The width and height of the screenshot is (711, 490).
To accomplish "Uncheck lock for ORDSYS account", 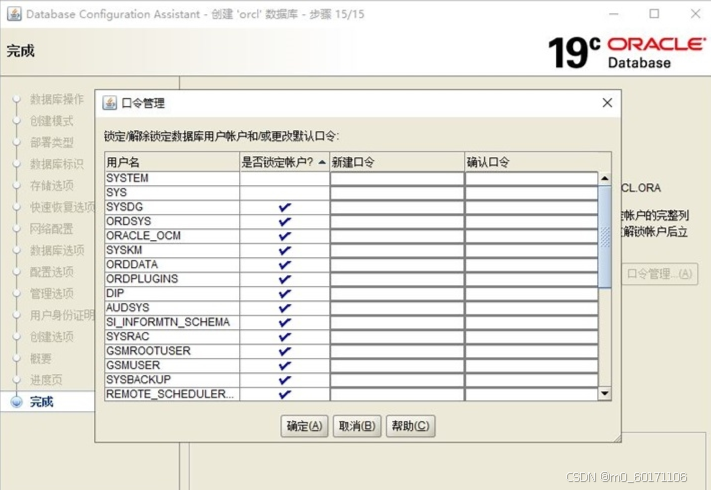I will click(284, 222).
